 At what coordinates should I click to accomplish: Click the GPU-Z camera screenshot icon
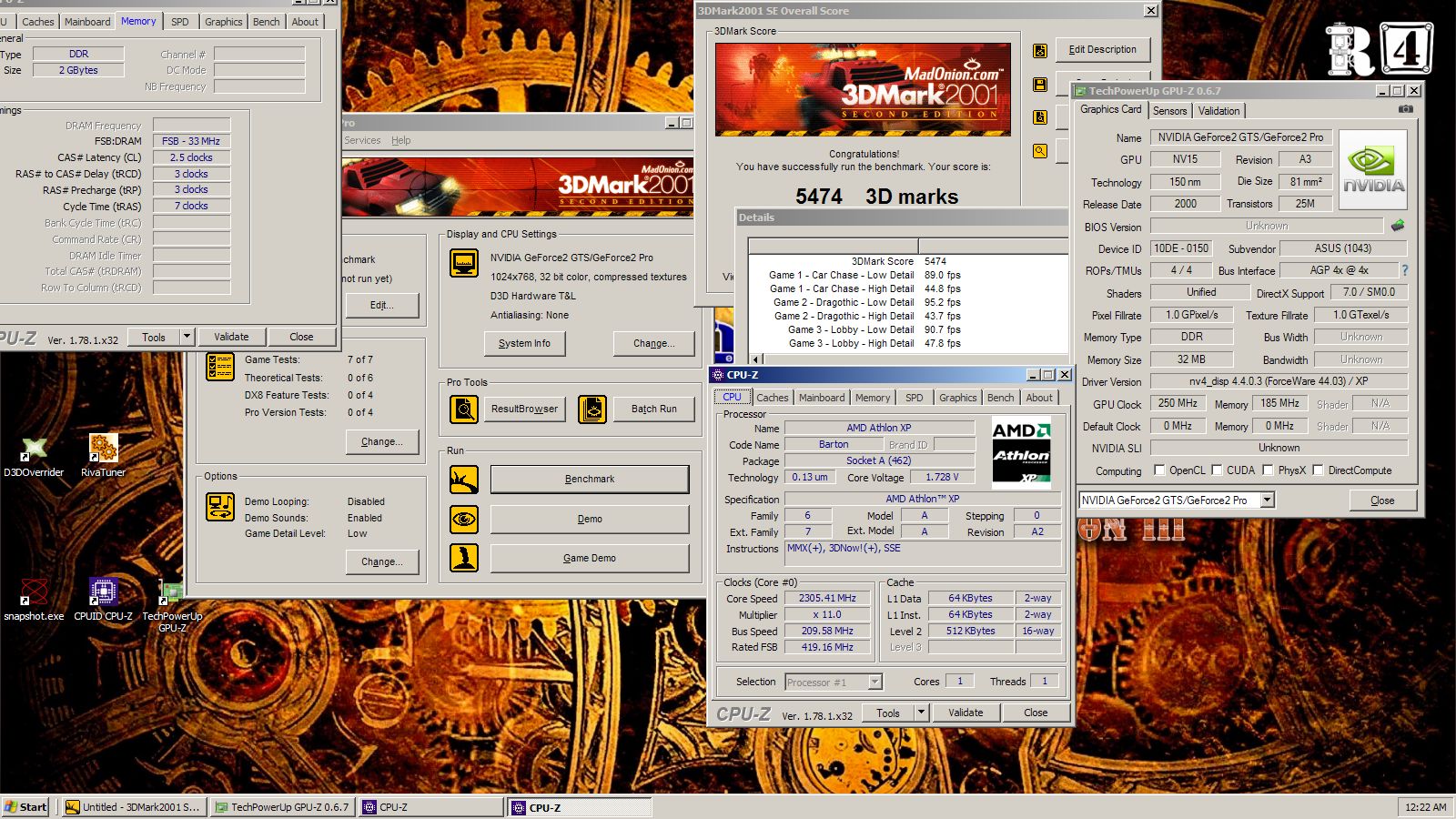1406,109
